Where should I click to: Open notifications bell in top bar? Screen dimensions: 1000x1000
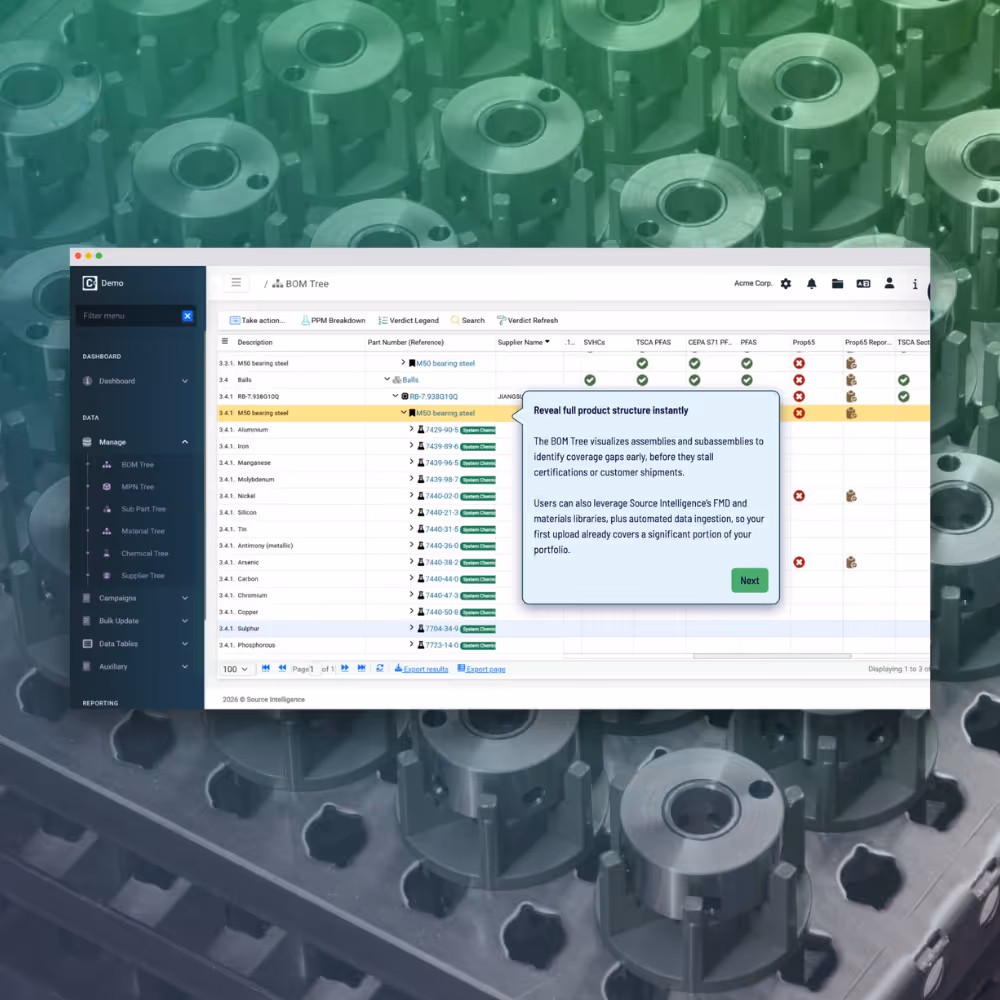click(x=811, y=284)
